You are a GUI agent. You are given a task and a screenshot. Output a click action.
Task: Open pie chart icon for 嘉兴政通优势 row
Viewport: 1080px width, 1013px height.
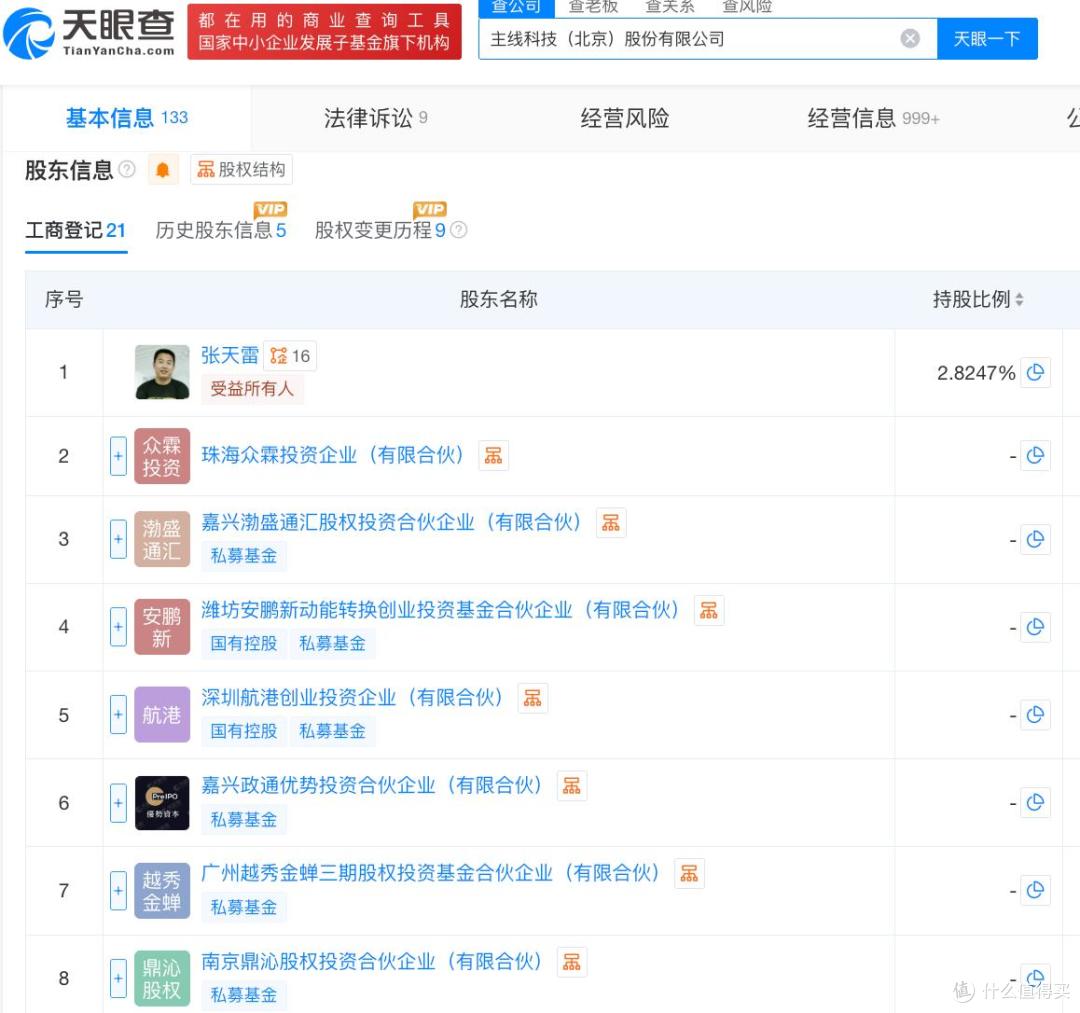(x=1035, y=803)
